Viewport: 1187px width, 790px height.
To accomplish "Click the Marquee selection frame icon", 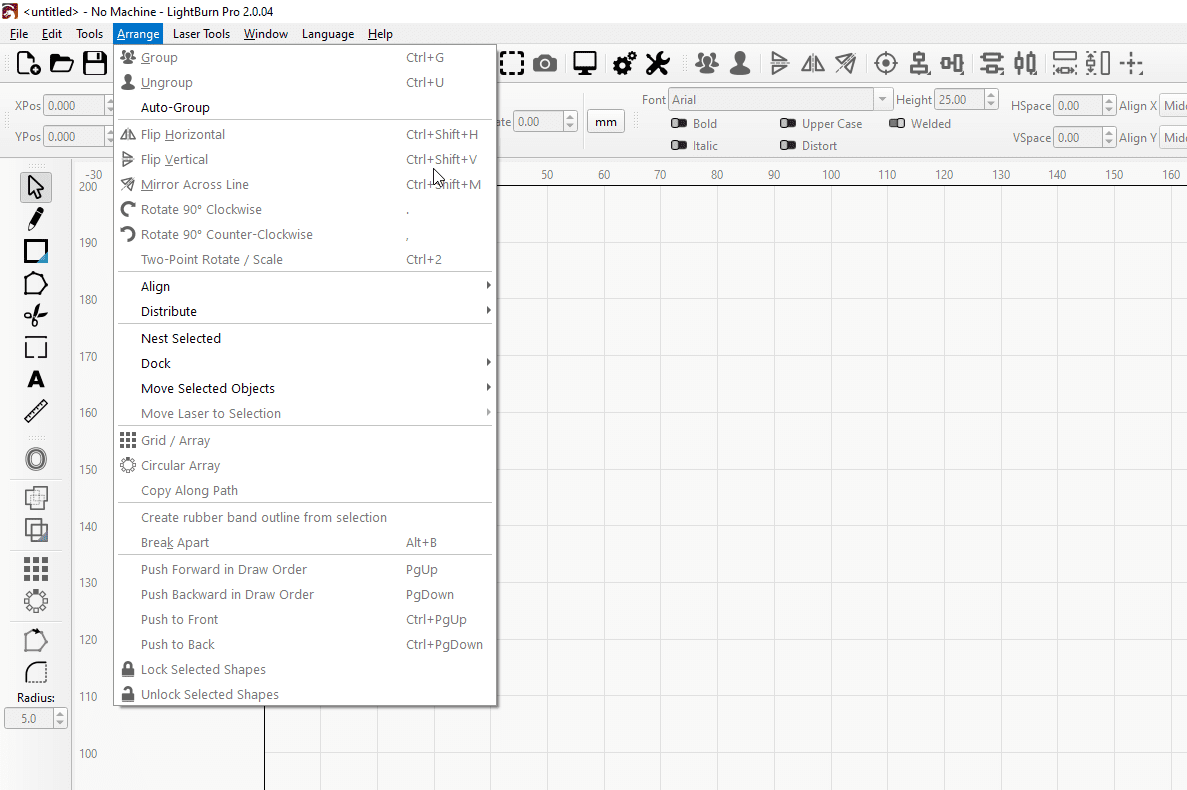I will click(512, 64).
